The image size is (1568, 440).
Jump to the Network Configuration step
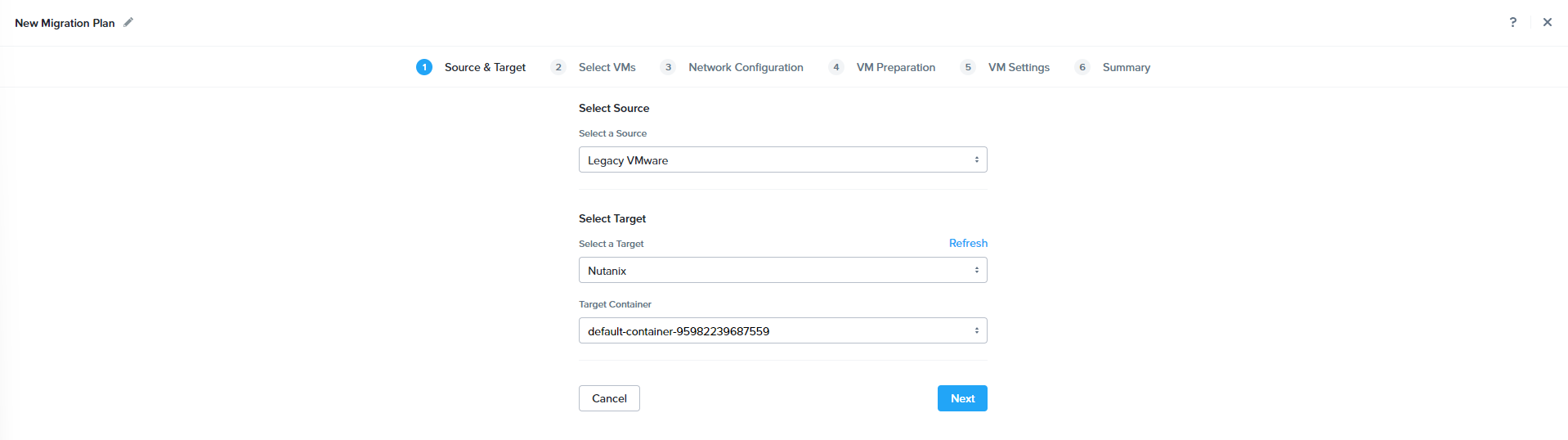click(746, 67)
